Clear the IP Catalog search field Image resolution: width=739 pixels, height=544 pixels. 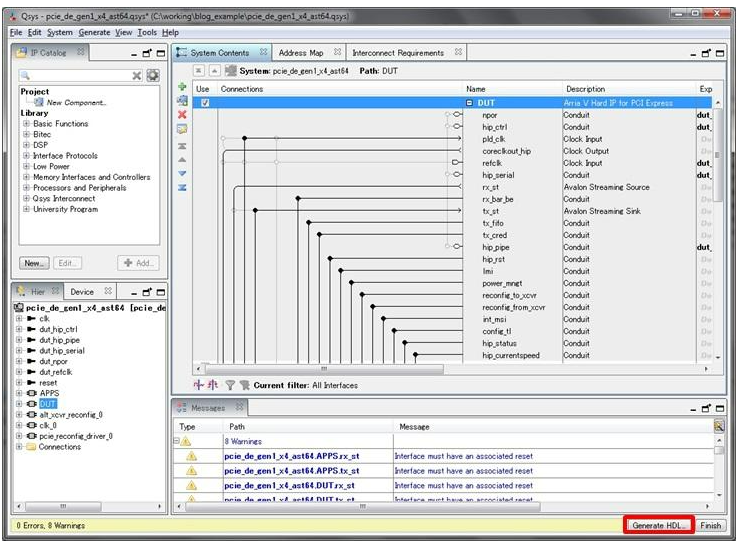click(x=137, y=75)
